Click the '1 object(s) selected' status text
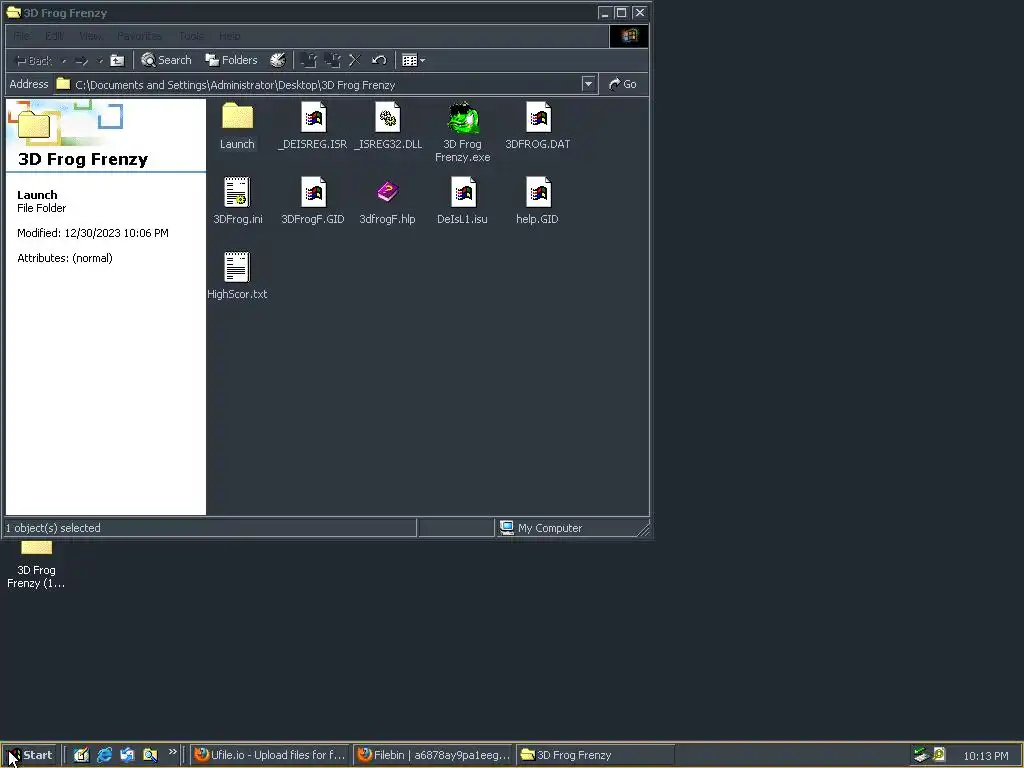Screen dimensions: 1024x768 tap(53, 528)
